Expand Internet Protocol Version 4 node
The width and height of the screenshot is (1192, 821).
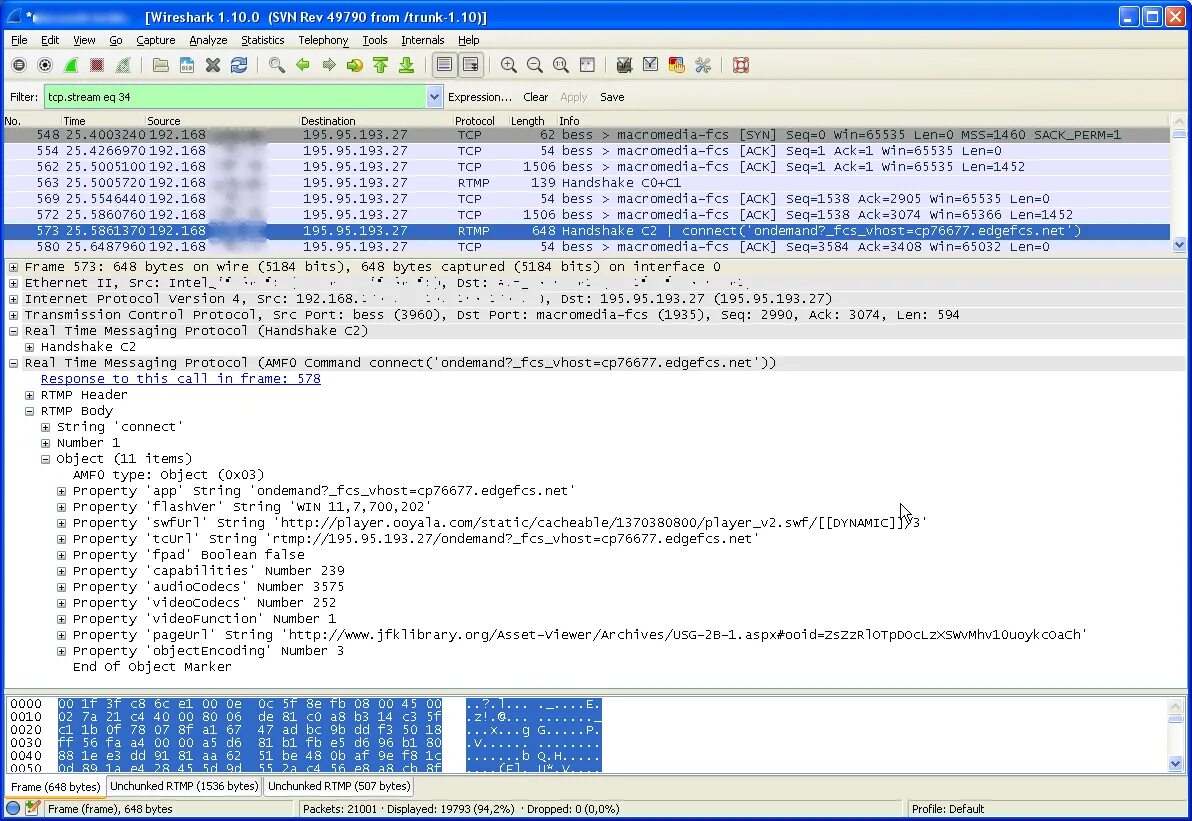click(13, 299)
